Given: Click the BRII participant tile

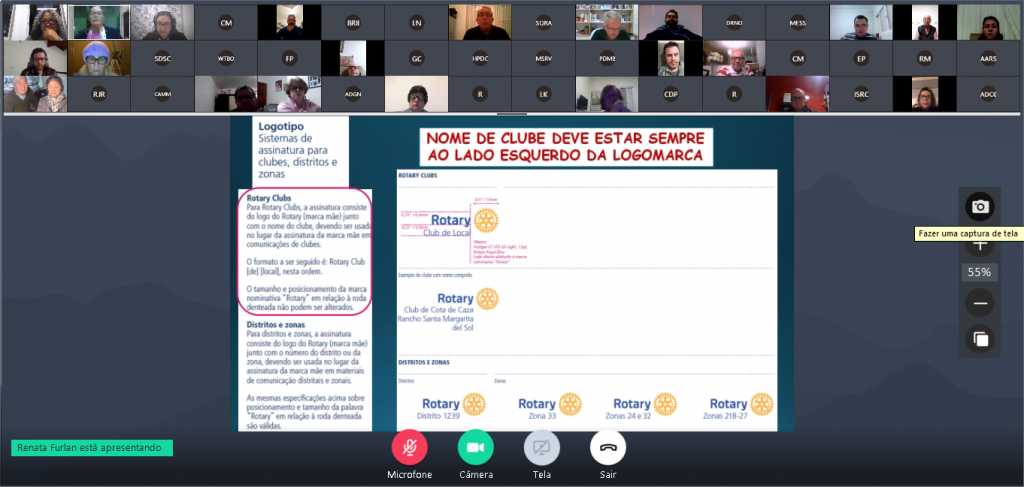Looking at the screenshot, I should (353, 22).
